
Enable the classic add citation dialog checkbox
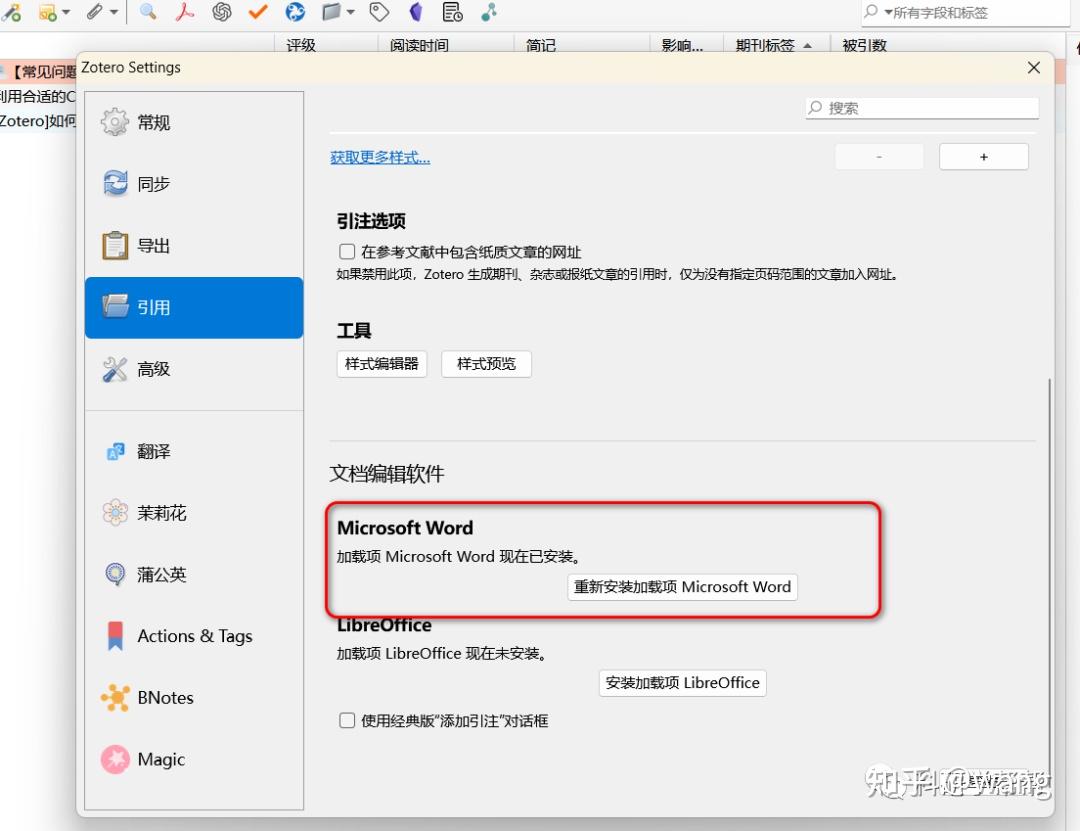click(347, 720)
